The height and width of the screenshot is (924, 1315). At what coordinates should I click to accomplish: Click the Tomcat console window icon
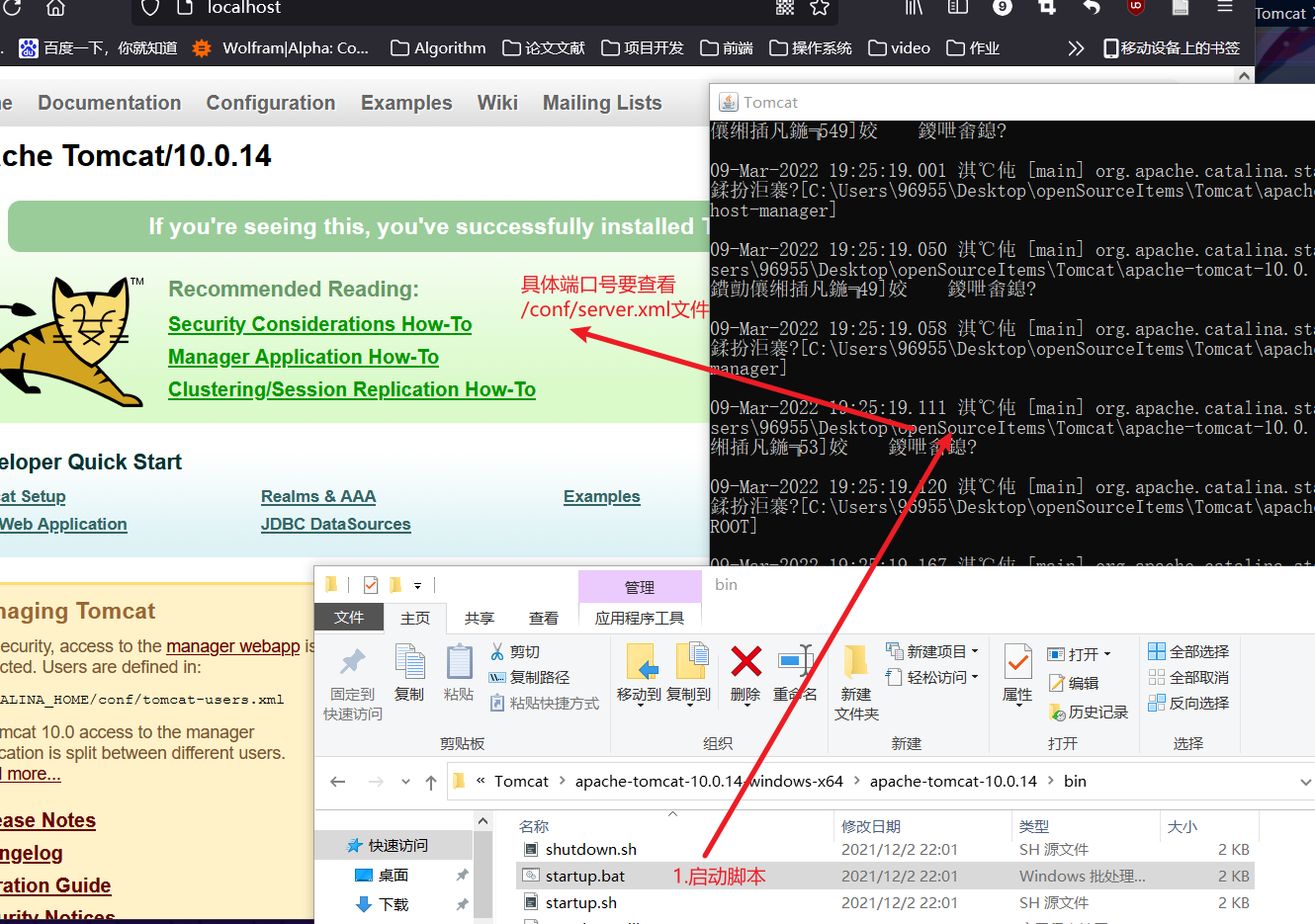point(729,102)
